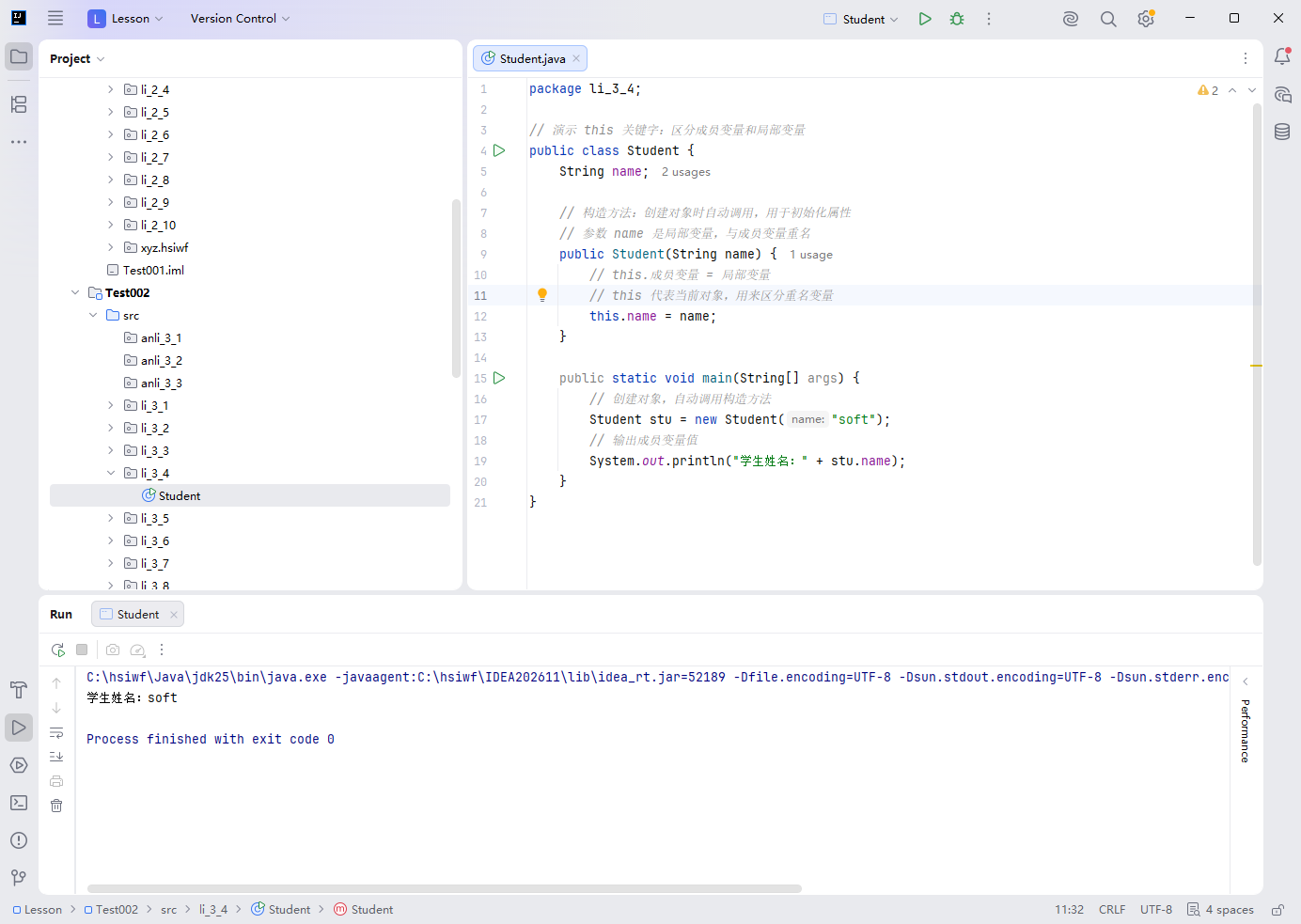Clear all console output trash icon

click(56, 806)
